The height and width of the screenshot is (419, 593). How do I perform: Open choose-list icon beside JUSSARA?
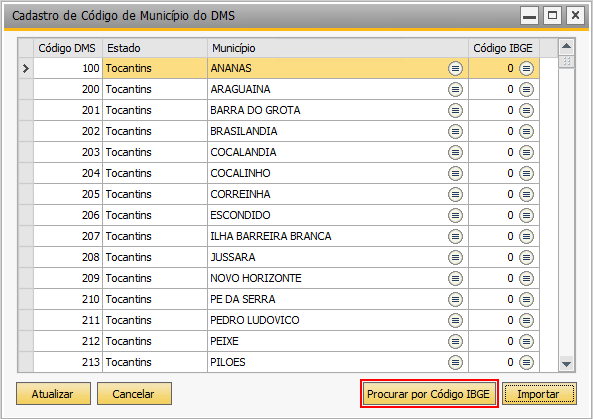click(455, 258)
